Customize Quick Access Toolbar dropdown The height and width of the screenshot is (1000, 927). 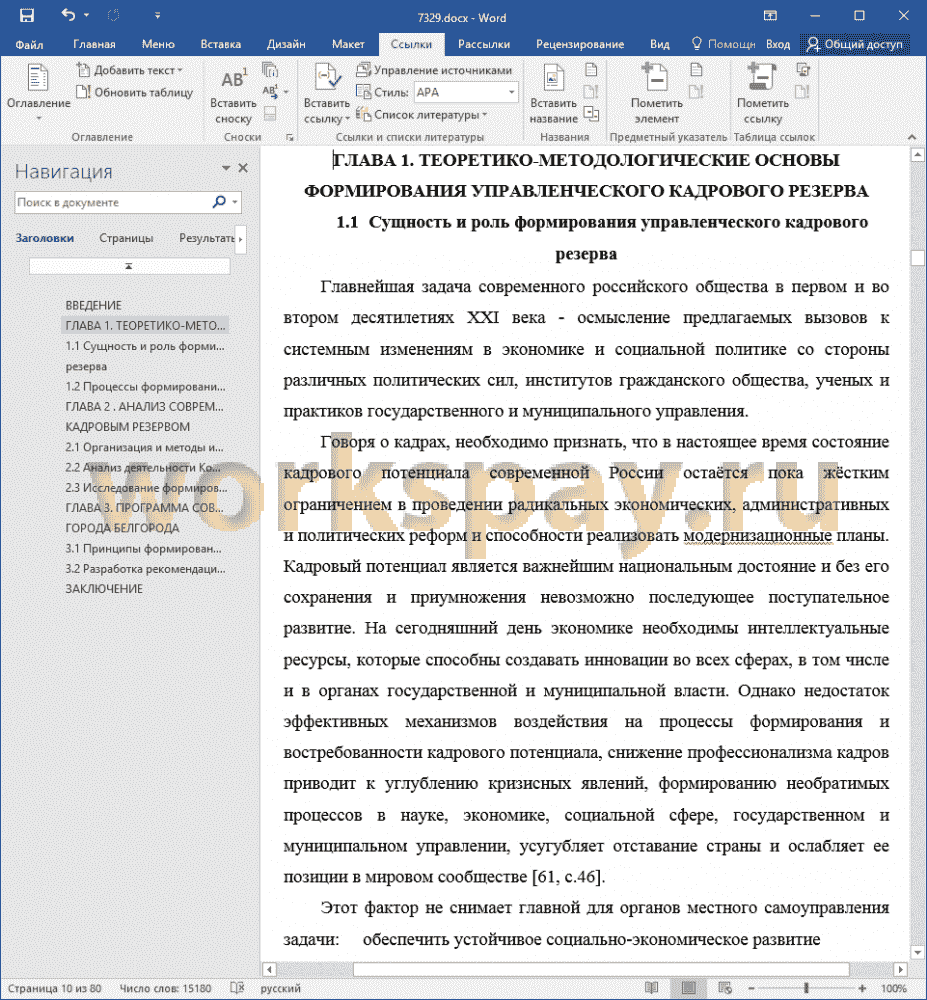tap(157, 16)
